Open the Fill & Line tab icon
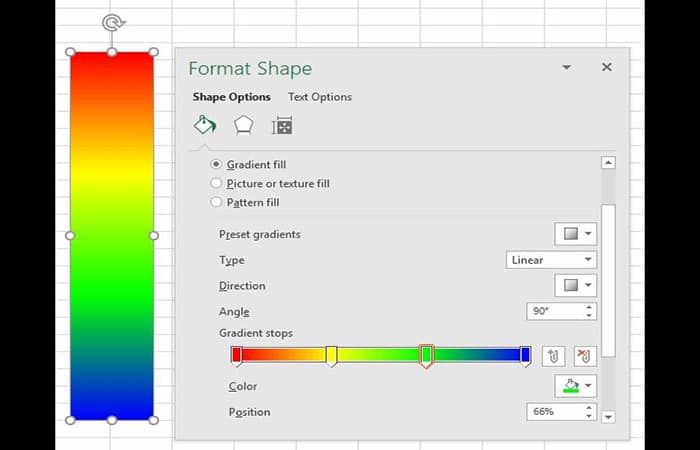This screenshot has width=700, height=450. coord(204,125)
